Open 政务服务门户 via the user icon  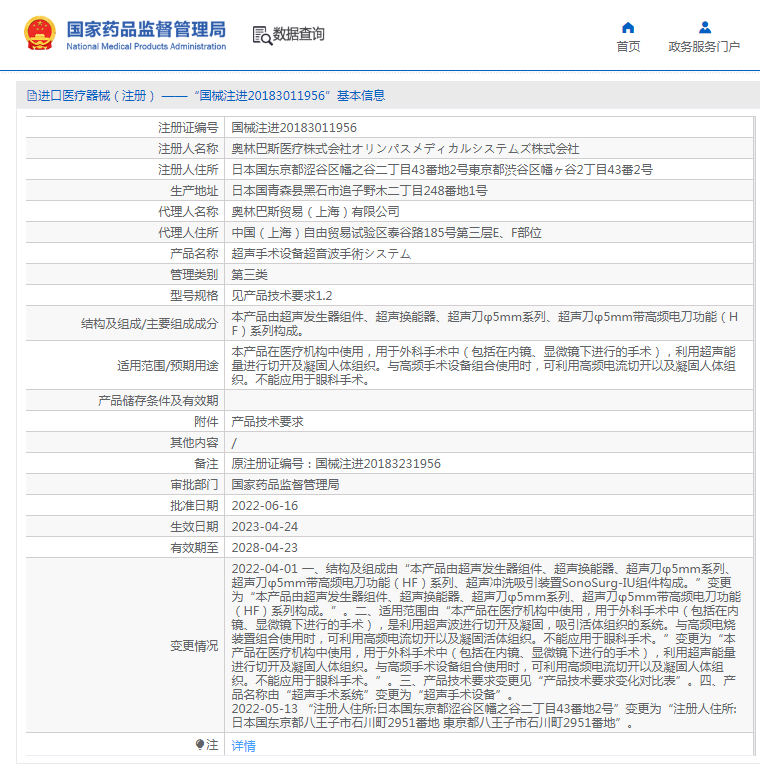click(705, 27)
